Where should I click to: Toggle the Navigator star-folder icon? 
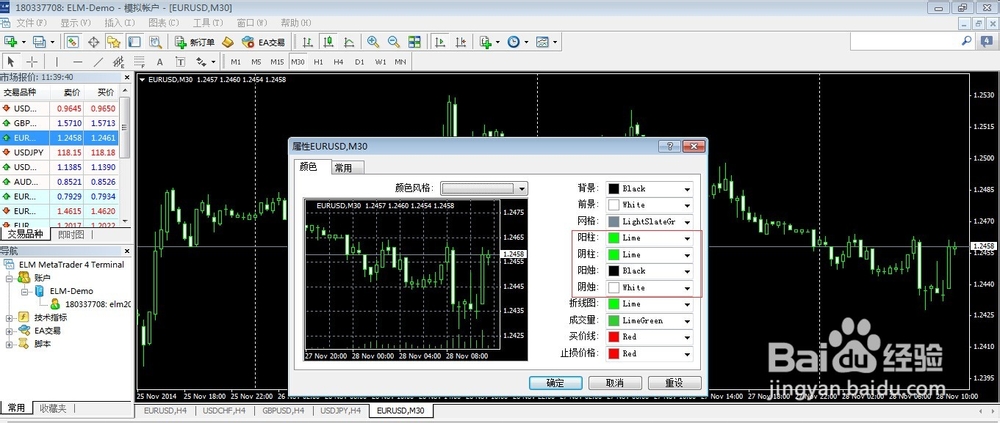click(x=114, y=42)
